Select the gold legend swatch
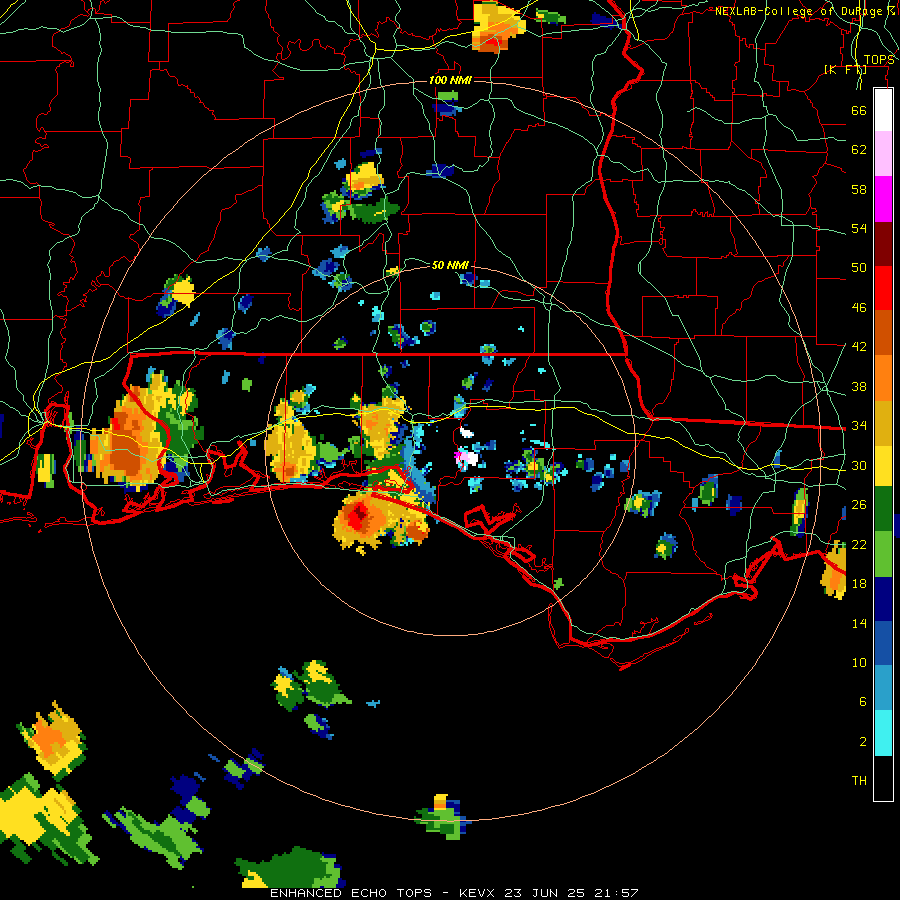Screen dimensions: 900x900 coord(883,423)
